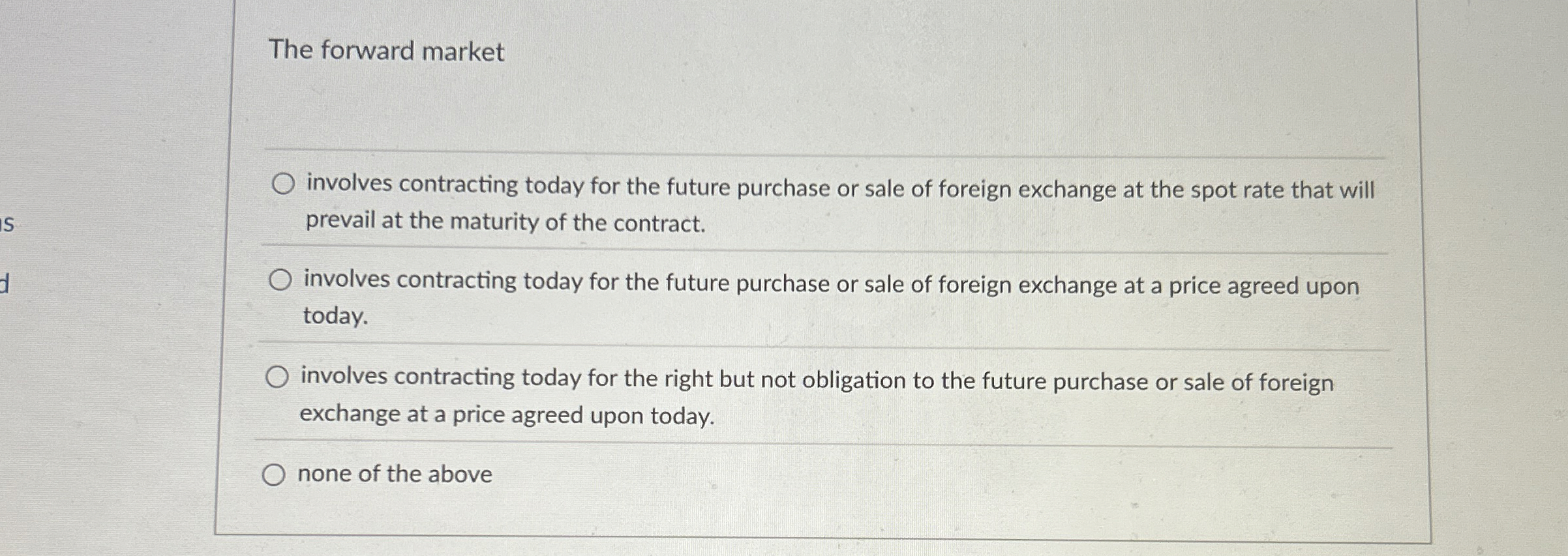Pick the 'none of the above' option
The width and height of the screenshot is (1568, 556).
coord(275,475)
